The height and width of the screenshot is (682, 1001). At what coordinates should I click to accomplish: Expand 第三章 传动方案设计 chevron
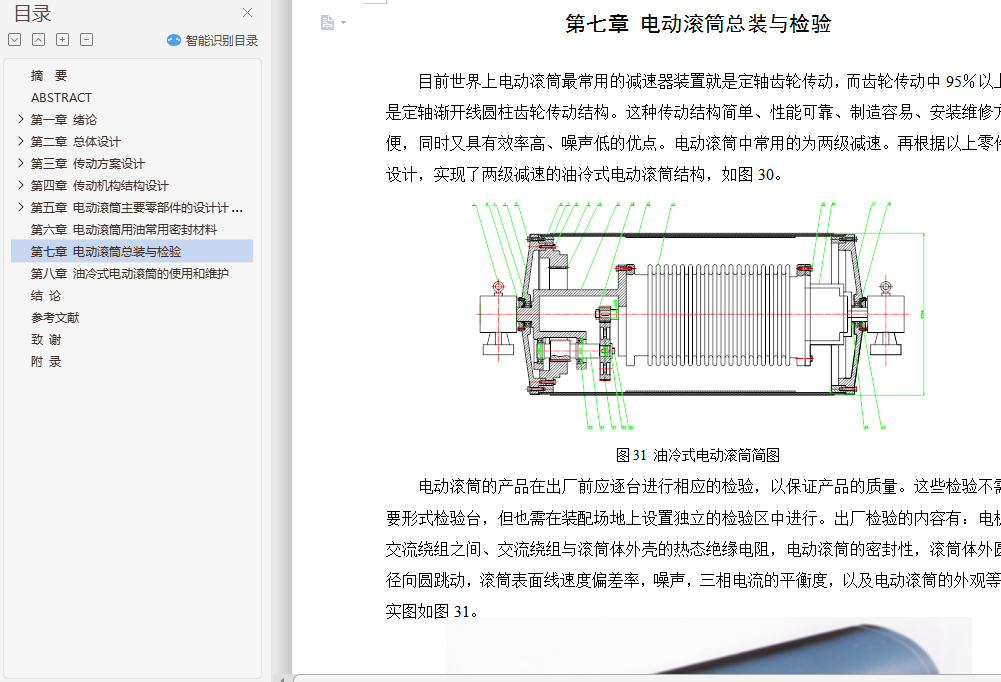(x=20, y=163)
